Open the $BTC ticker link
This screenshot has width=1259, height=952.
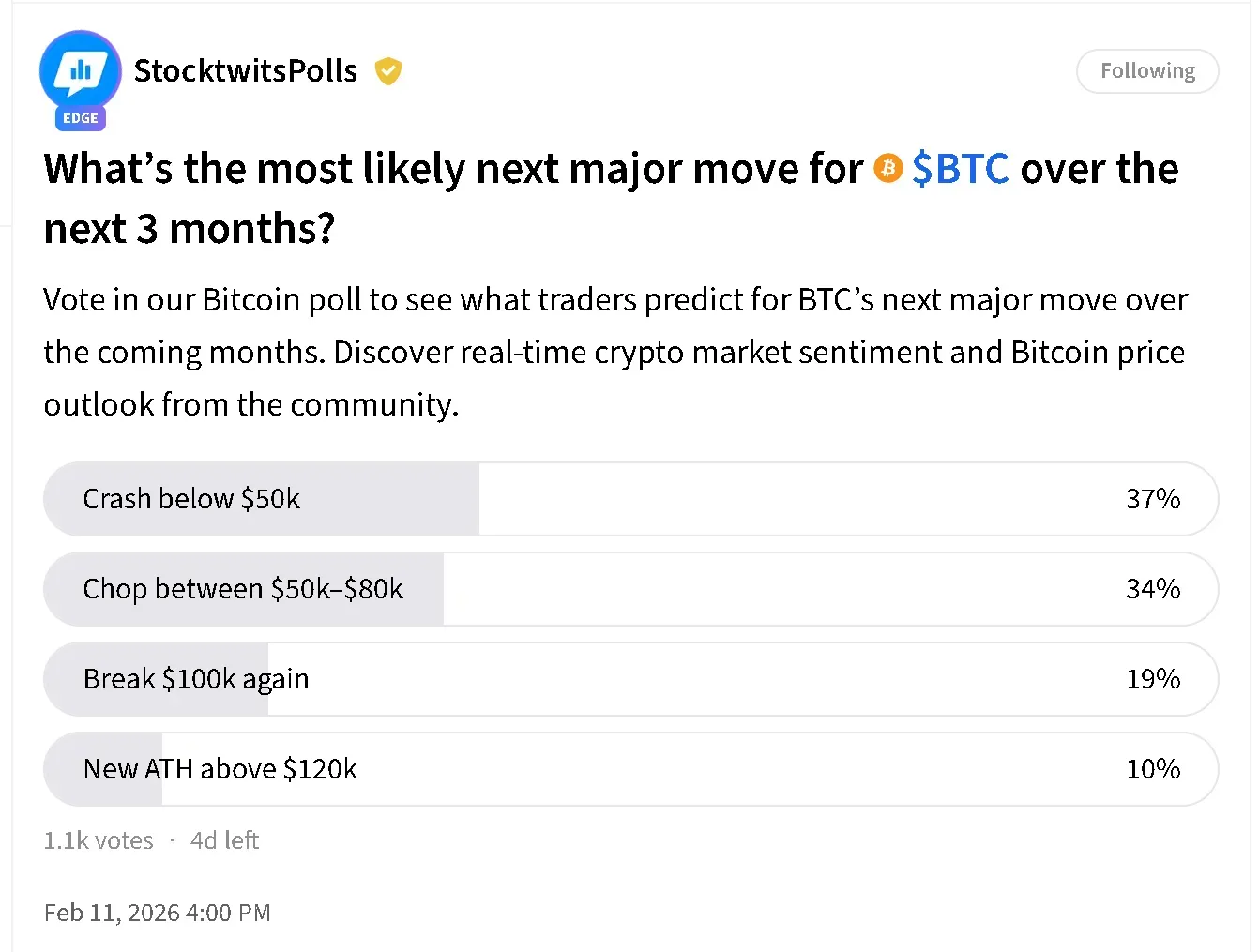pyautogui.click(x=960, y=169)
